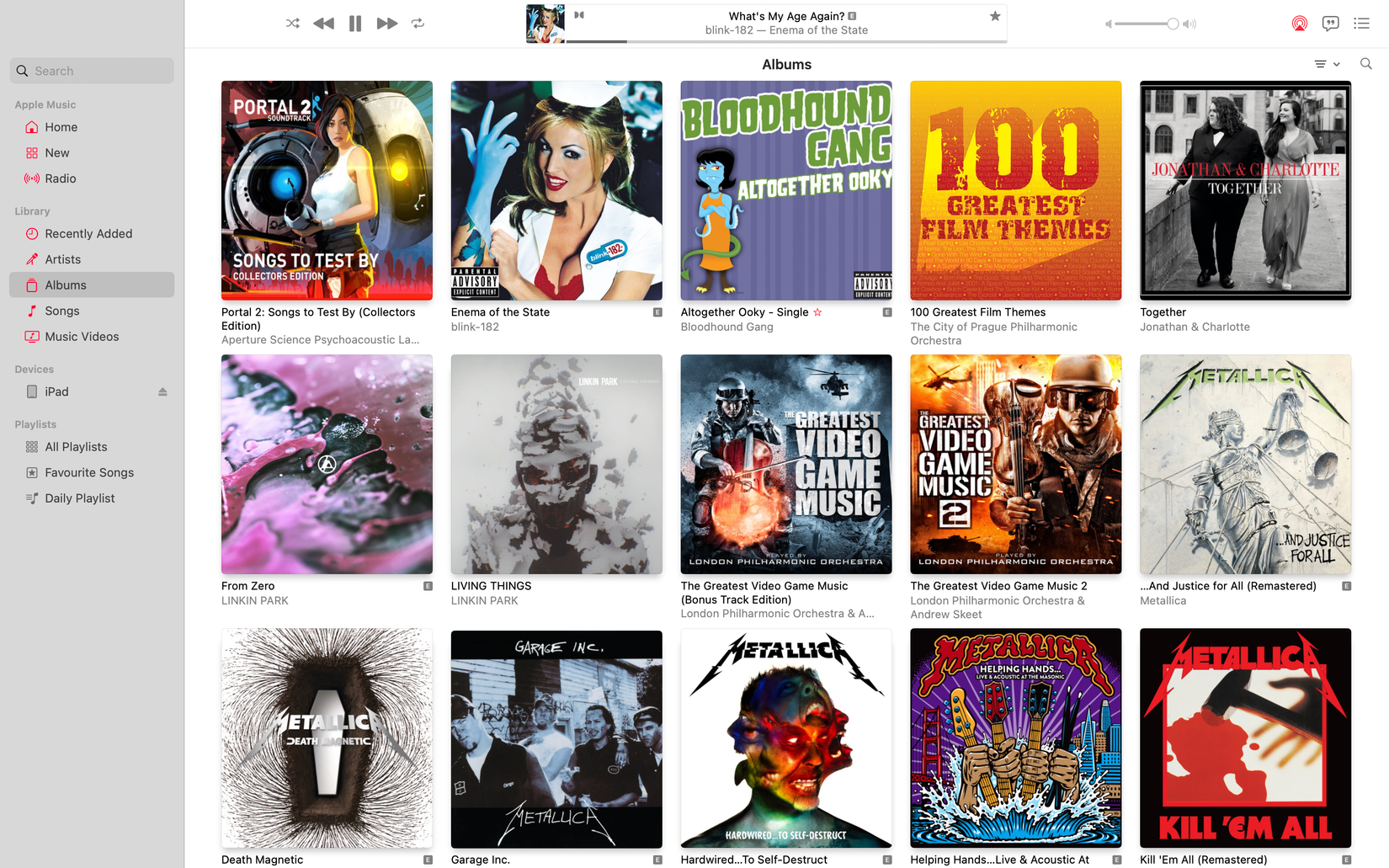
Task: Favourite the playing song with star
Action: (x=995, y=16)
